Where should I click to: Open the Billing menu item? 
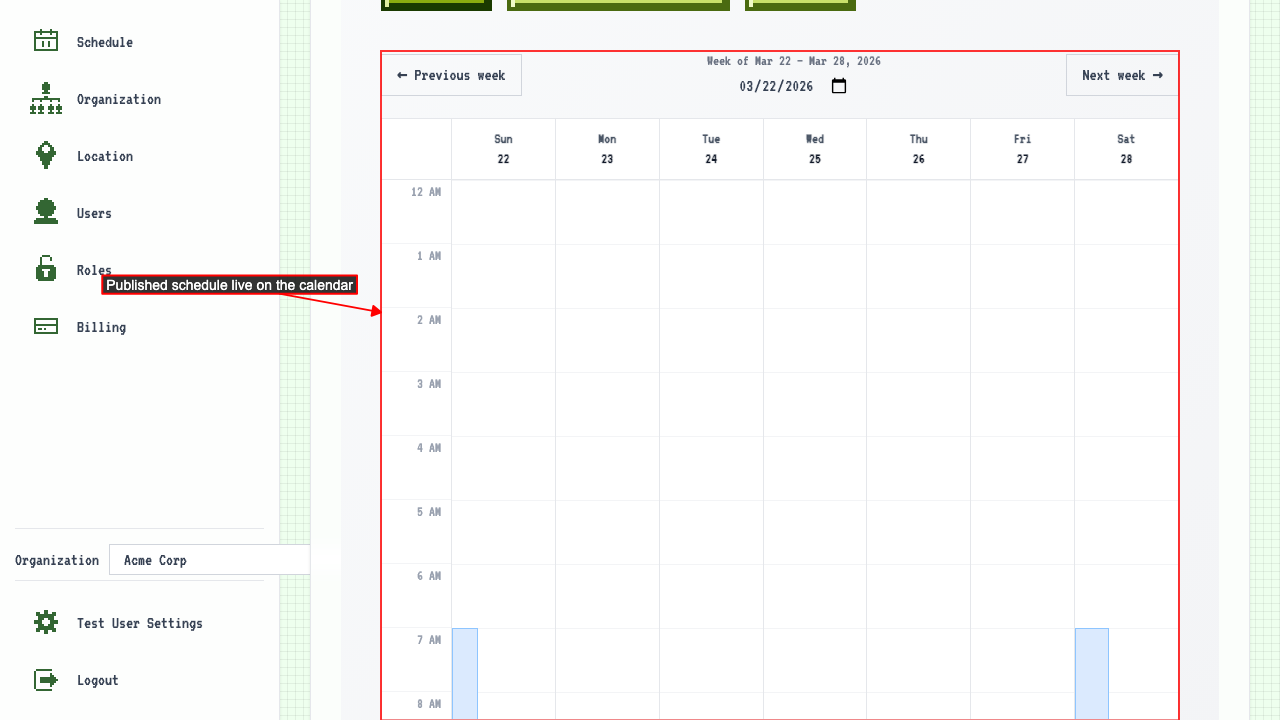[x=101, y=327]
